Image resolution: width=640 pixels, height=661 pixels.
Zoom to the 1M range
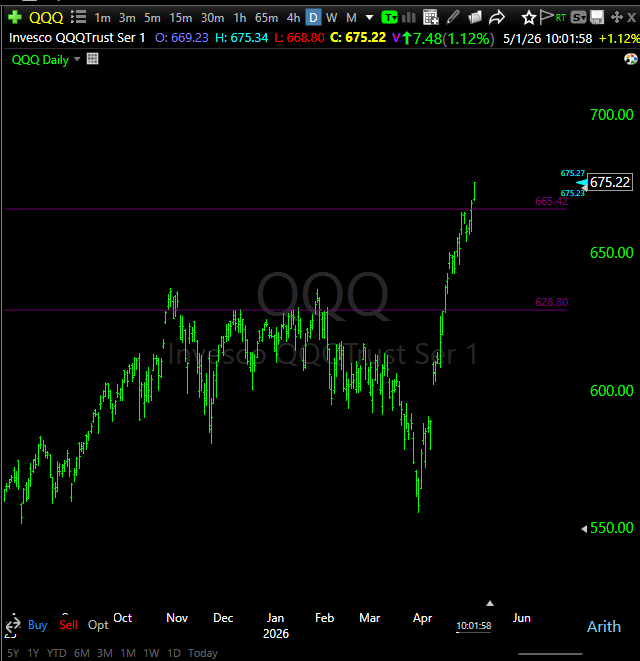point(128,653)
